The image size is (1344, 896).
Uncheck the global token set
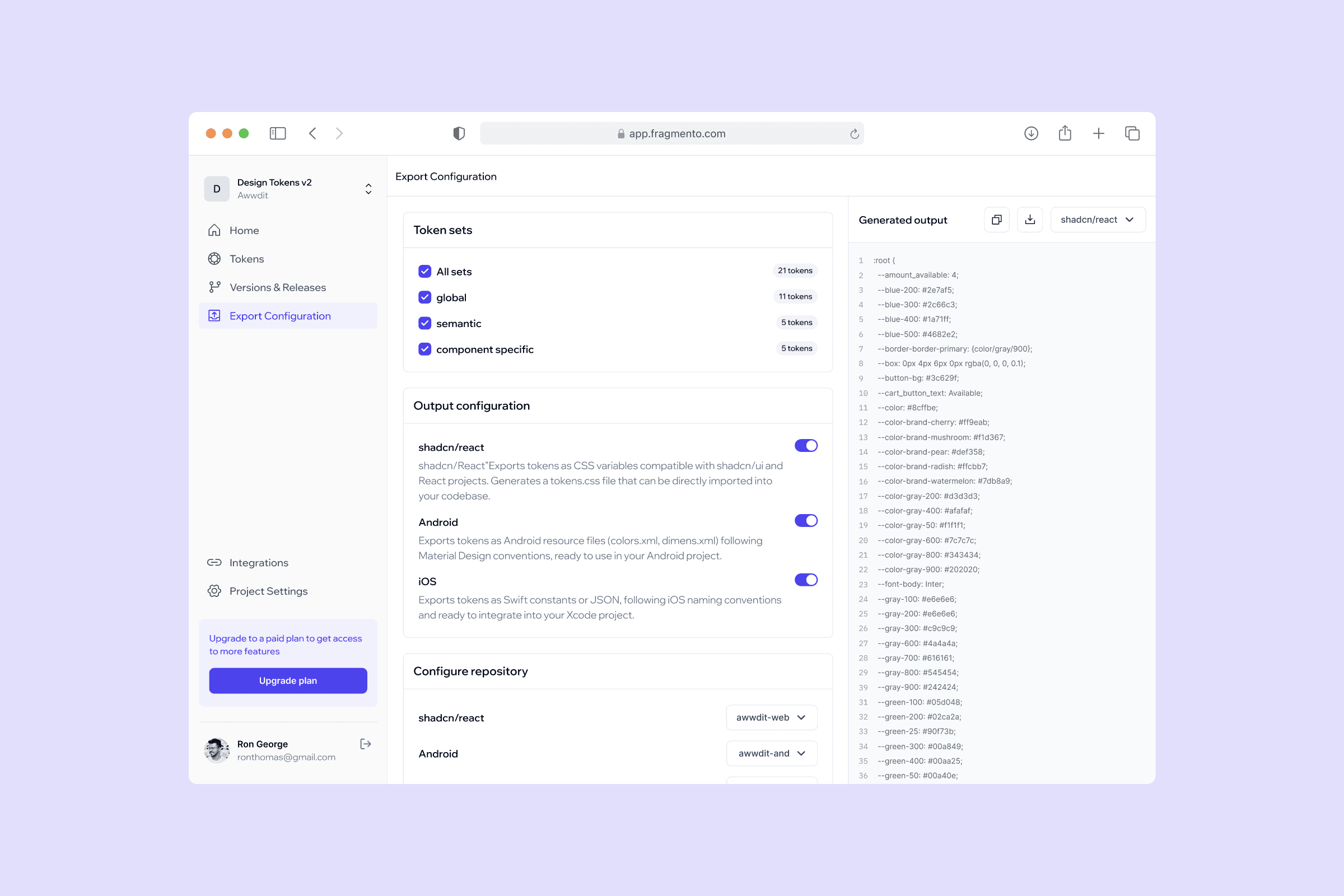[x=424, y=297]
